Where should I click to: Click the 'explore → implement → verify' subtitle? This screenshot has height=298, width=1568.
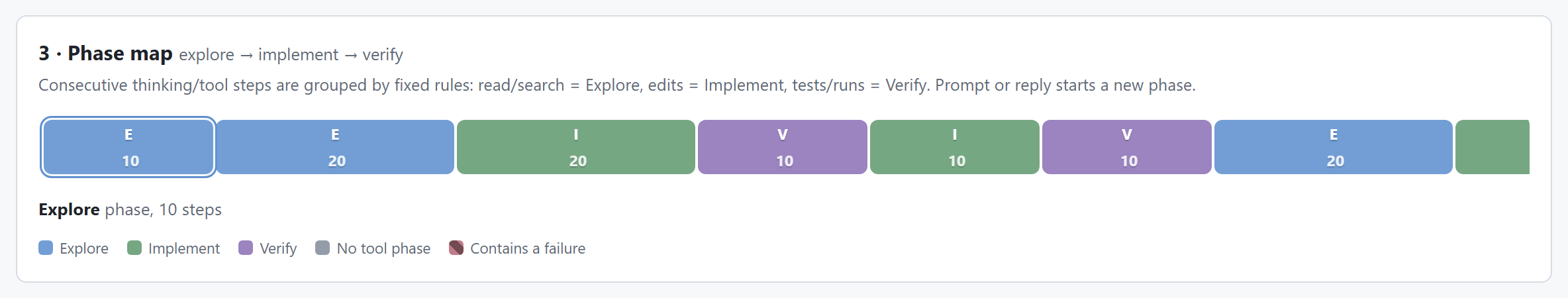pos(291,54)
